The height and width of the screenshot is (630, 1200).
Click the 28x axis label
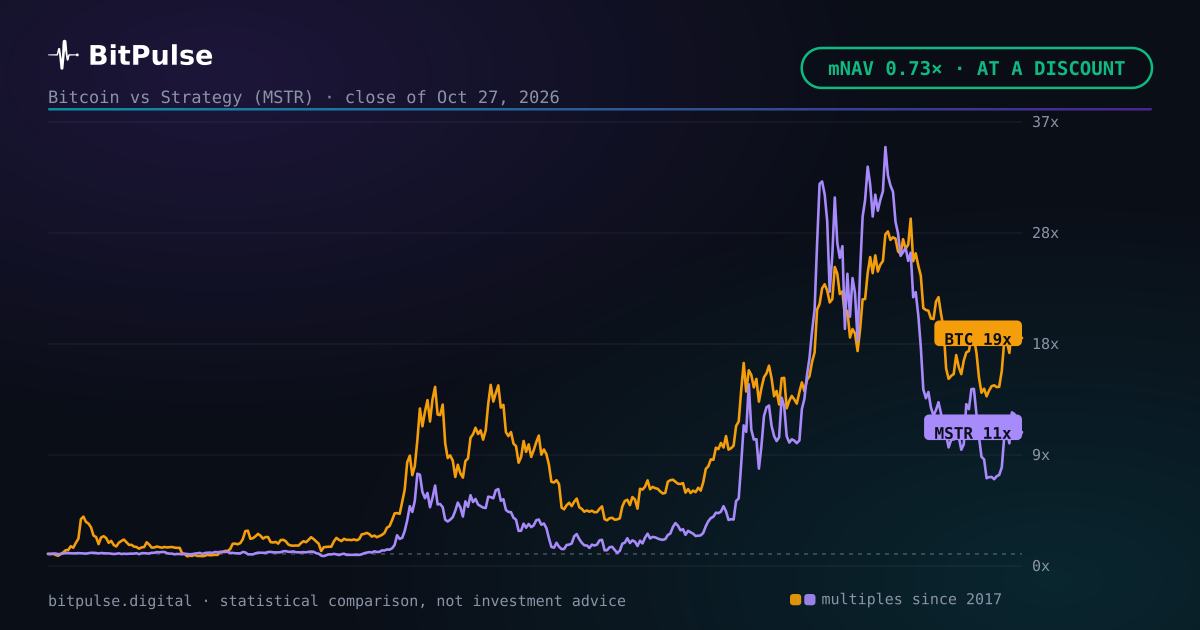[x=1045, y=233]
